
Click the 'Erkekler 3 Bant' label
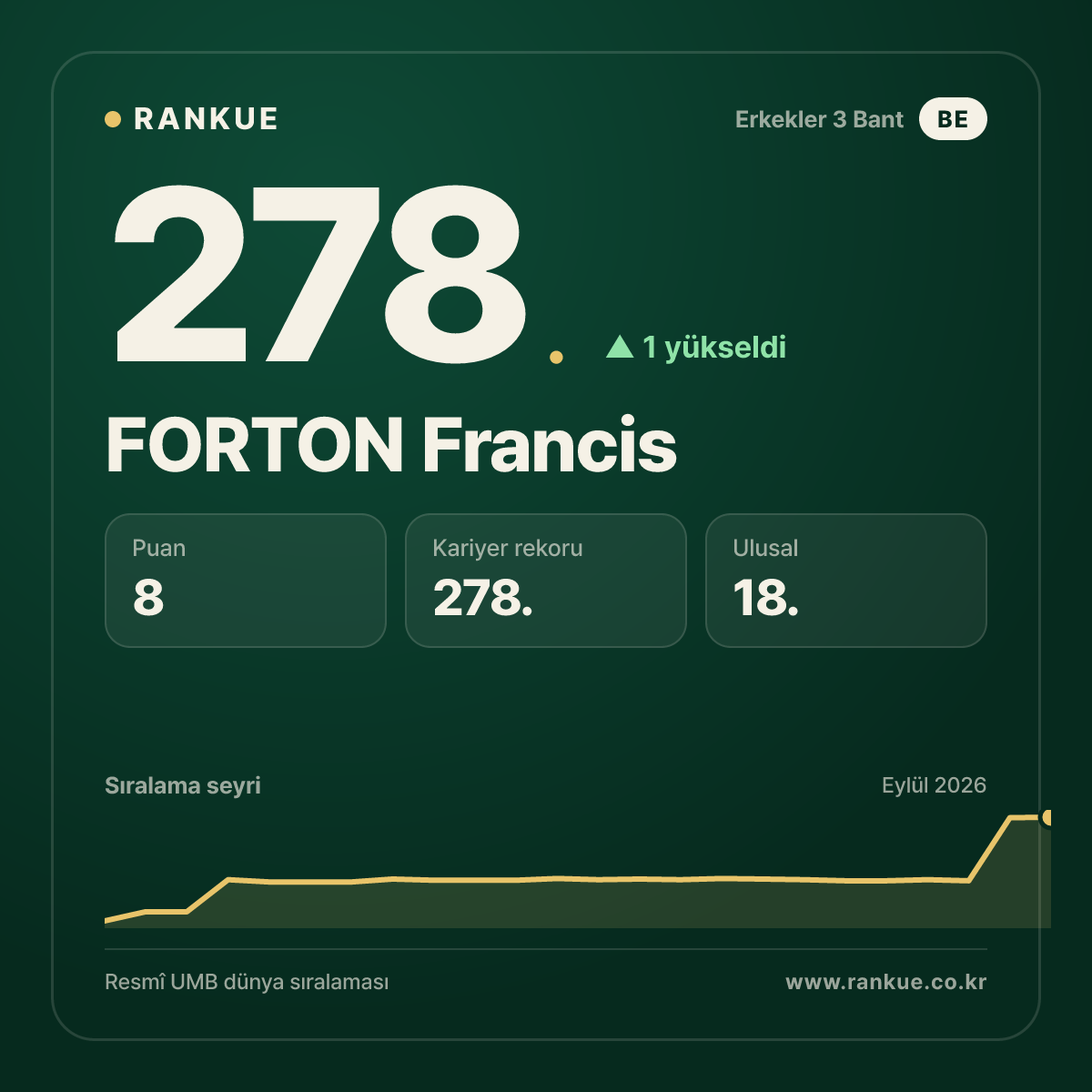(x=819, y=119)
